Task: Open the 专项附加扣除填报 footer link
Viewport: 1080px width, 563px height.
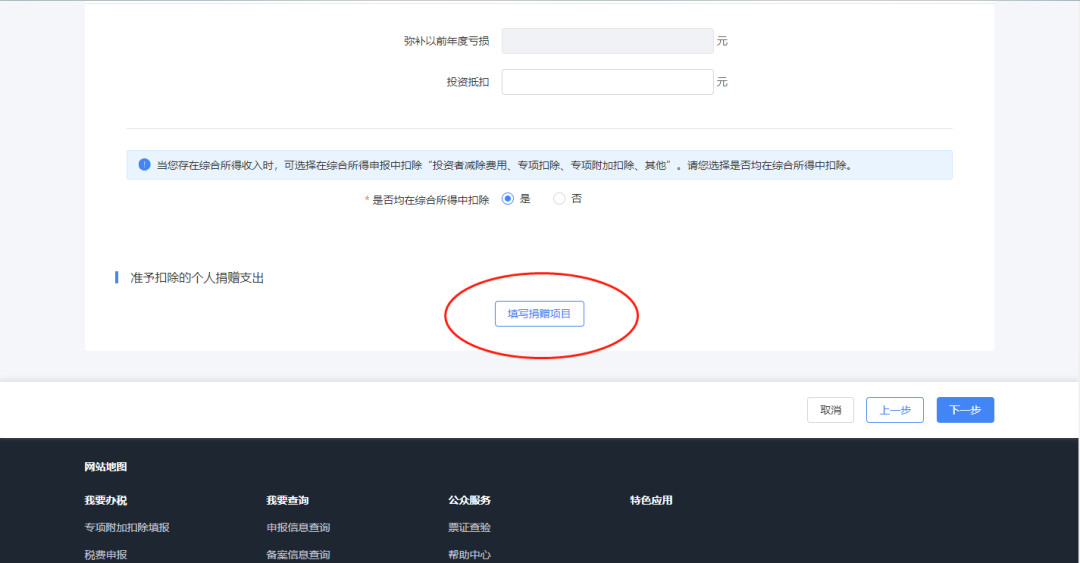Action: coord(127,527)
